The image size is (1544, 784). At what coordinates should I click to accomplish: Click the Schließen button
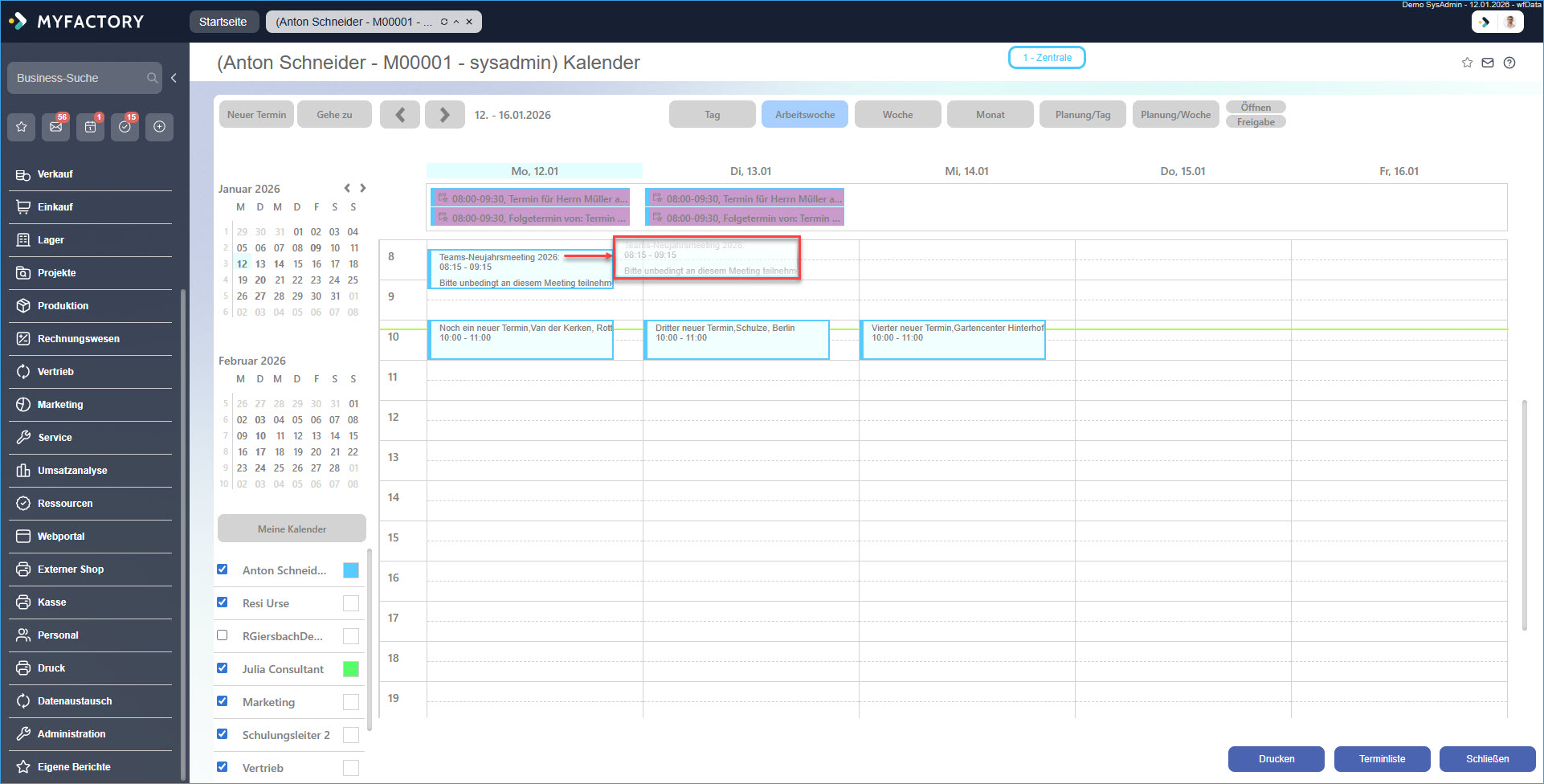(x=1488, y=759)
